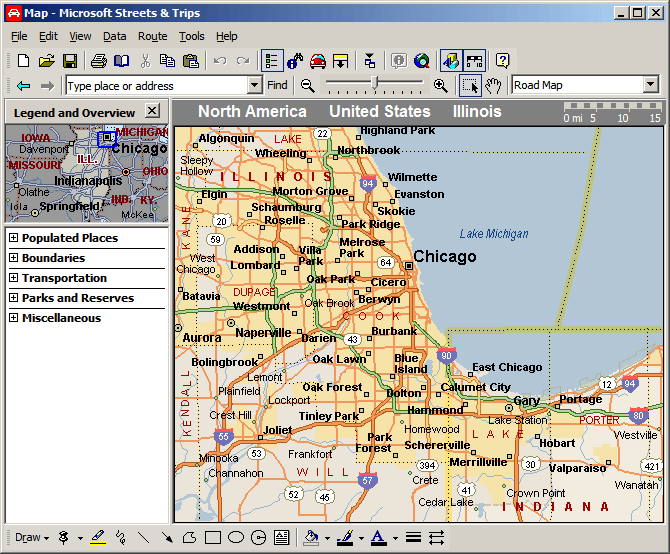
Task: Cut the selection with scissors icon
Action: 146,61
